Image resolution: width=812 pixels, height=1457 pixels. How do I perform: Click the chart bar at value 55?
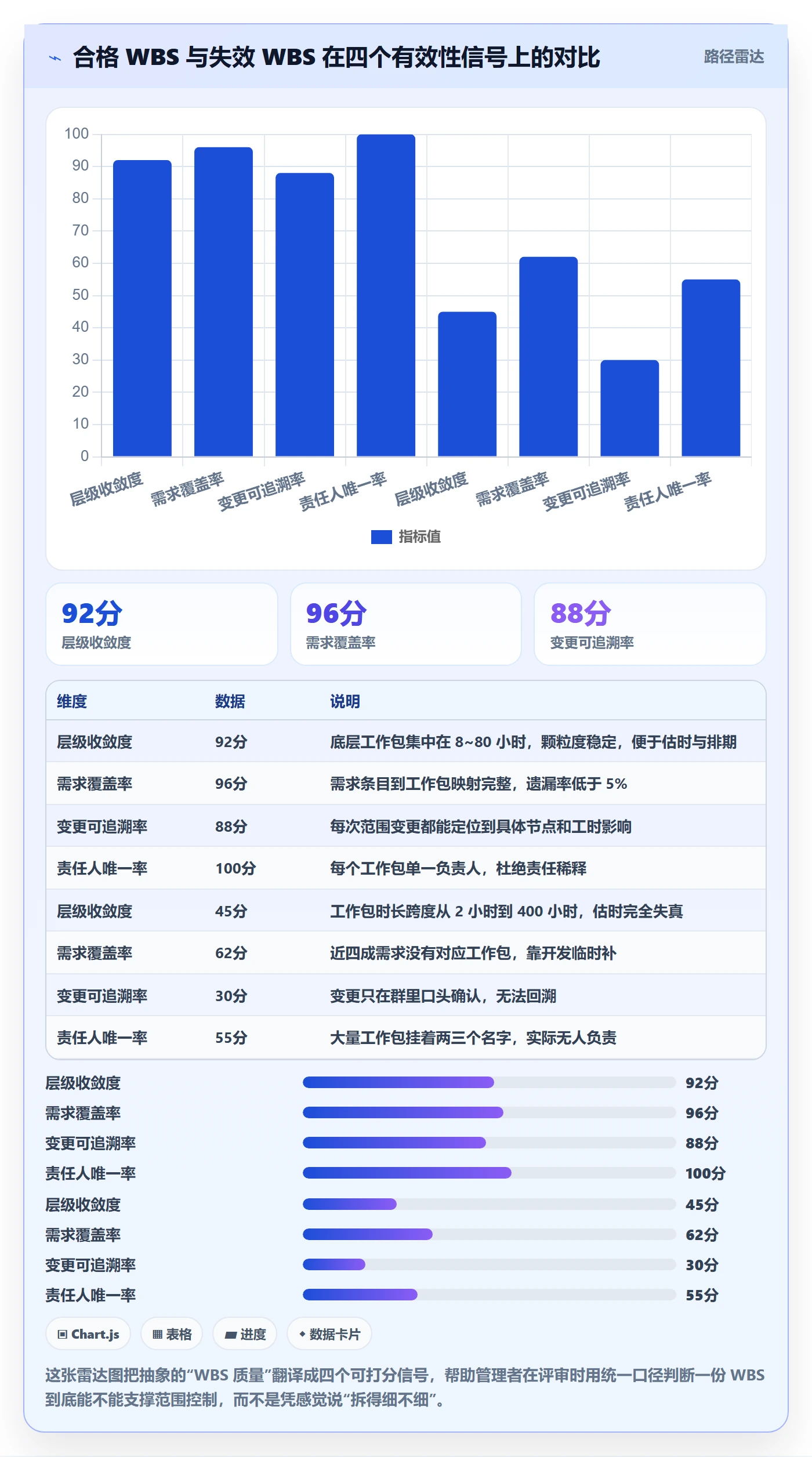click(x=710, y=368)
